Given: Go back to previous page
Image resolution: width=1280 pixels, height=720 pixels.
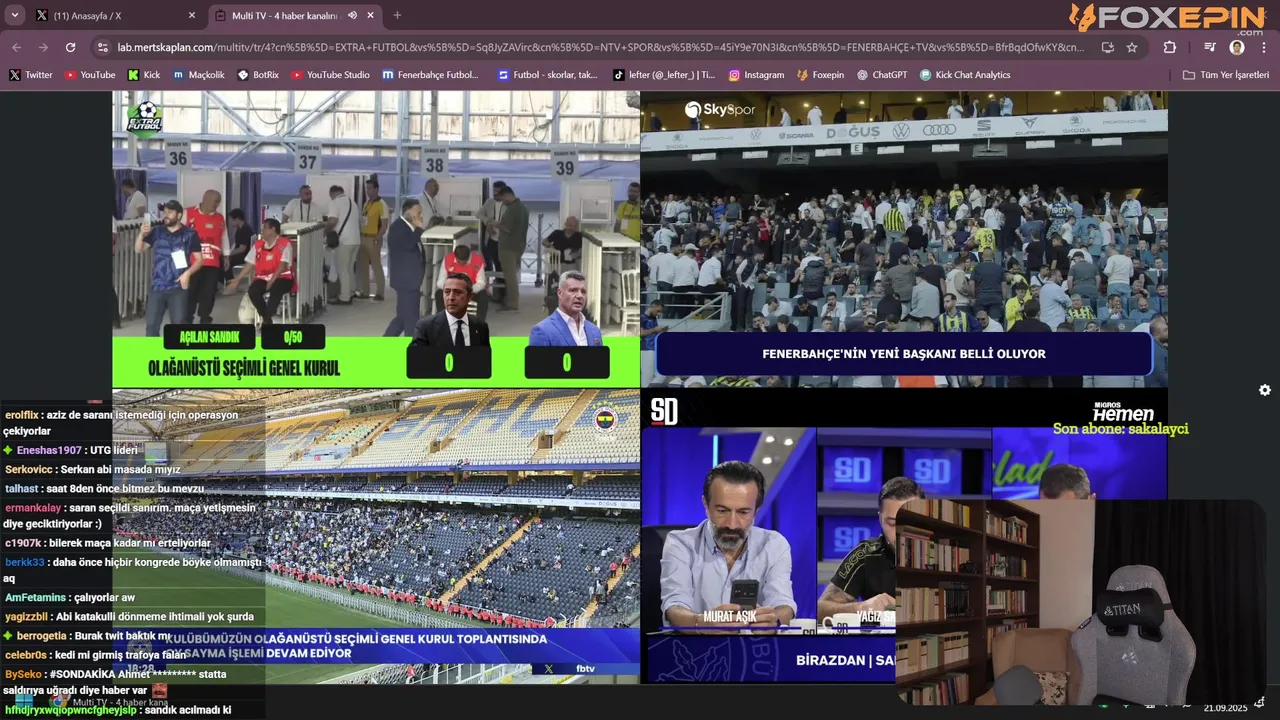Looking at the screenshot, I should [x=16, y=47].
